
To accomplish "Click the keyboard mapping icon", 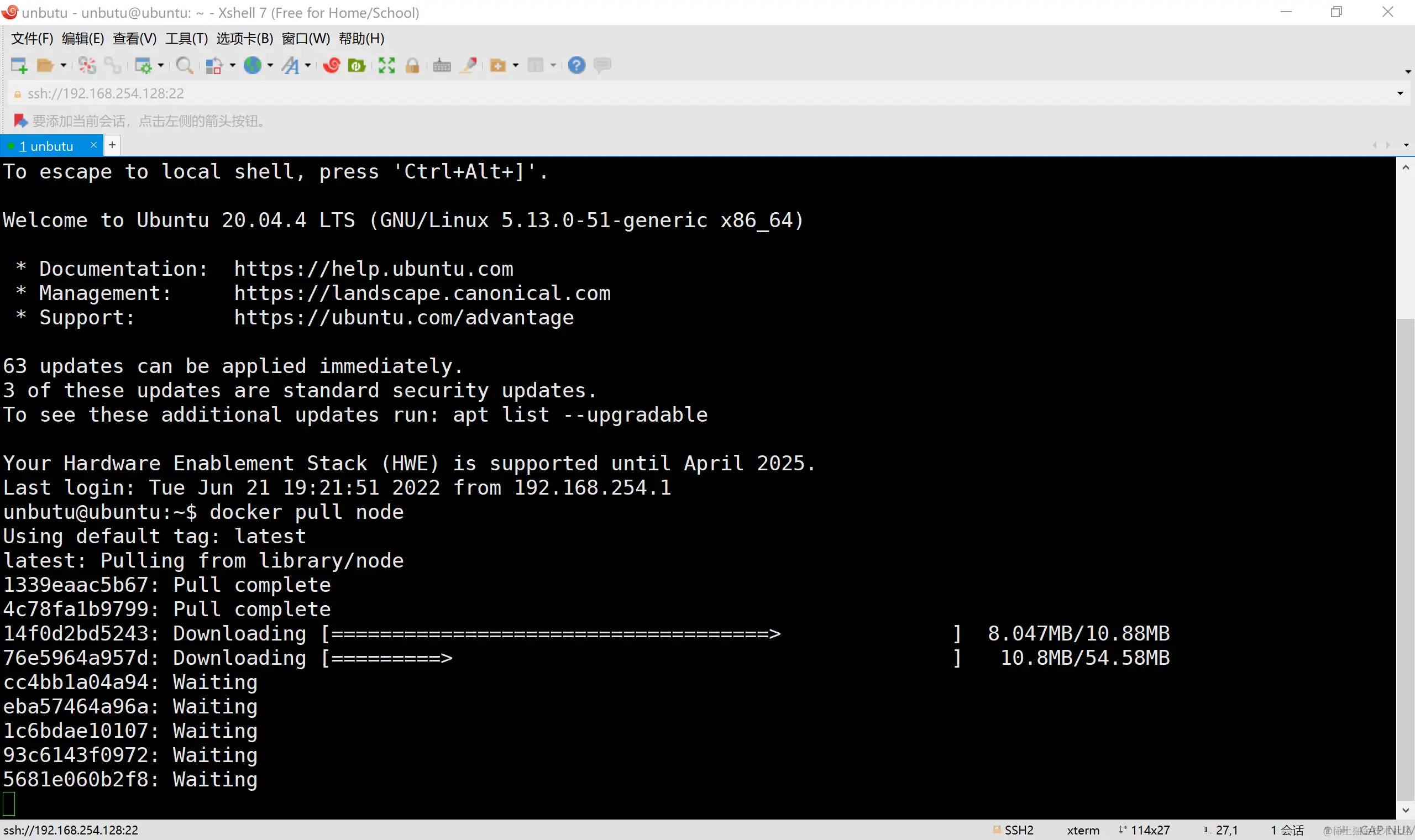I will pos(442,65).
